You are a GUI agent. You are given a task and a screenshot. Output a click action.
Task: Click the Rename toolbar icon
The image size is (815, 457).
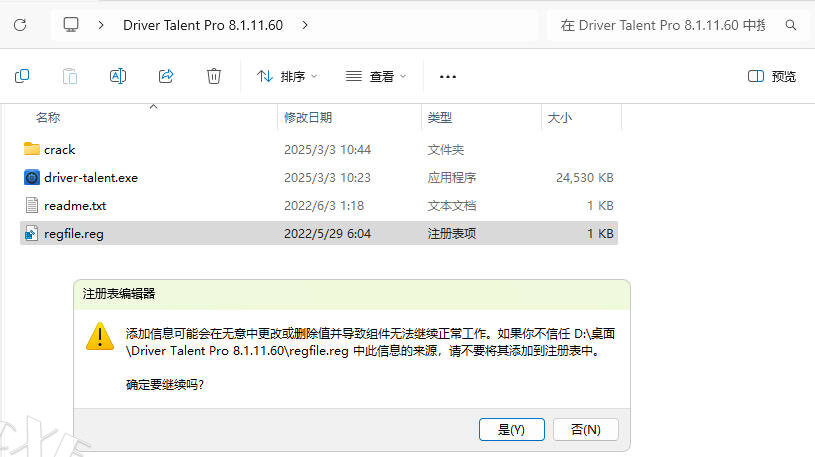pos(118,76)
